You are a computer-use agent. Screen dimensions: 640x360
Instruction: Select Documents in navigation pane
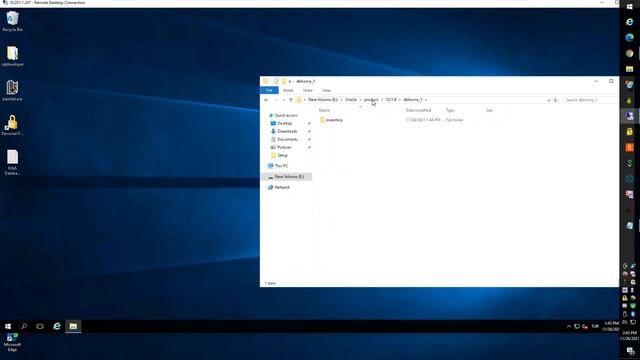(x=287, y=139)
